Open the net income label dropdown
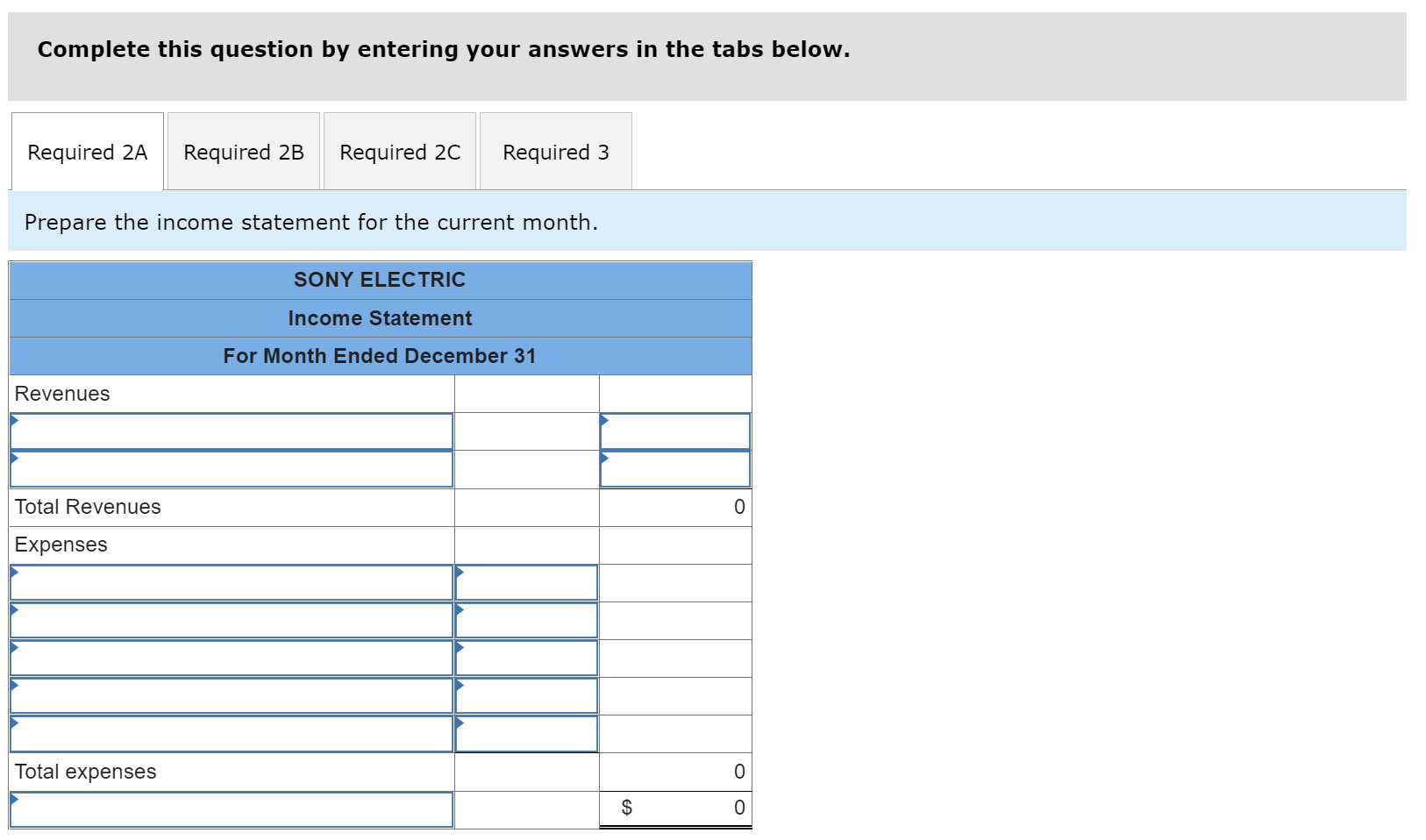The width and height of the screenshot is (1426, 840). [x=231, y=809]
